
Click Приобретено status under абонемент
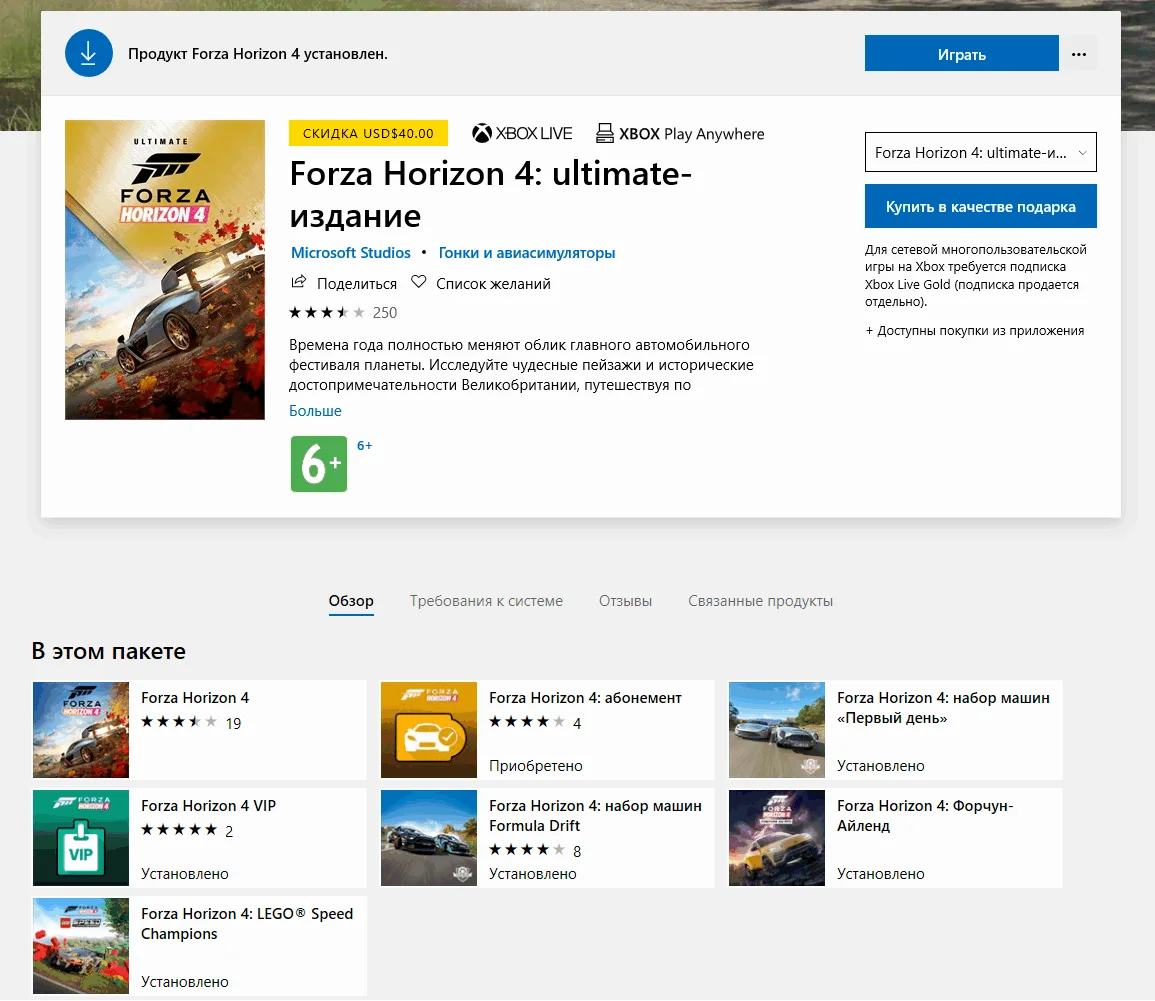click(x=536, y=766)
